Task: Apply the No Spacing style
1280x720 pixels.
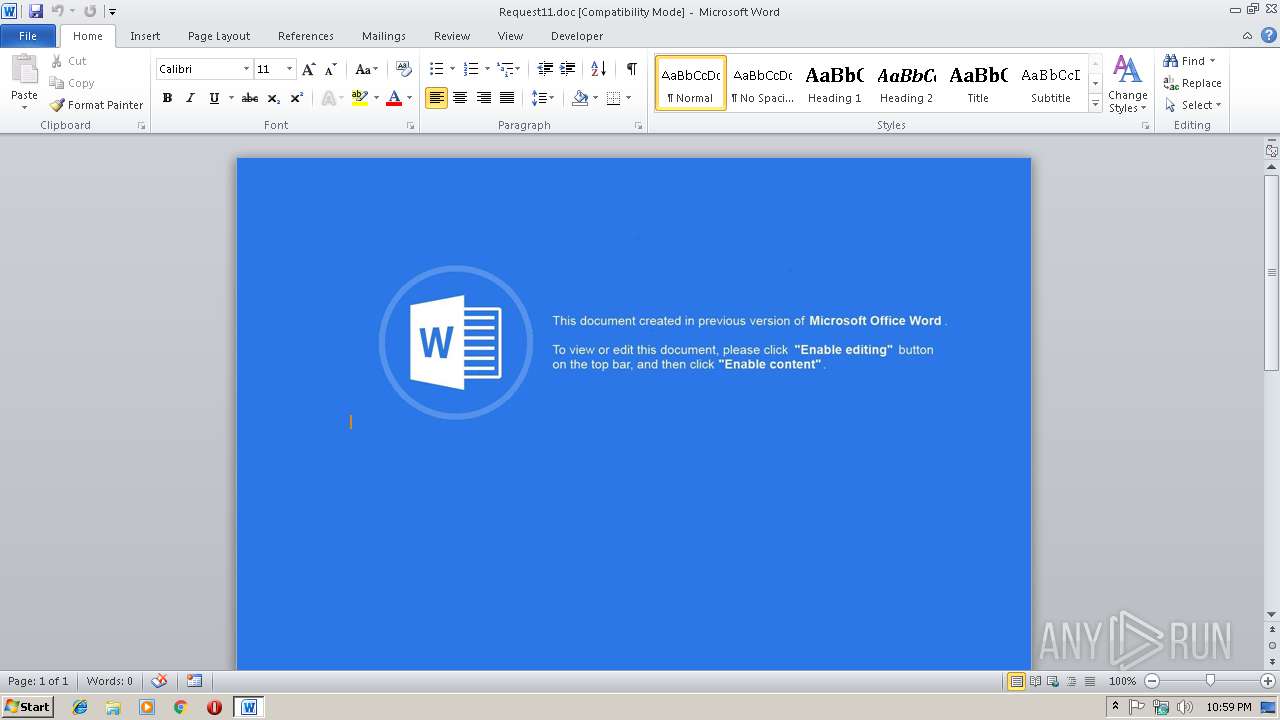Action: tap(762, 83)
